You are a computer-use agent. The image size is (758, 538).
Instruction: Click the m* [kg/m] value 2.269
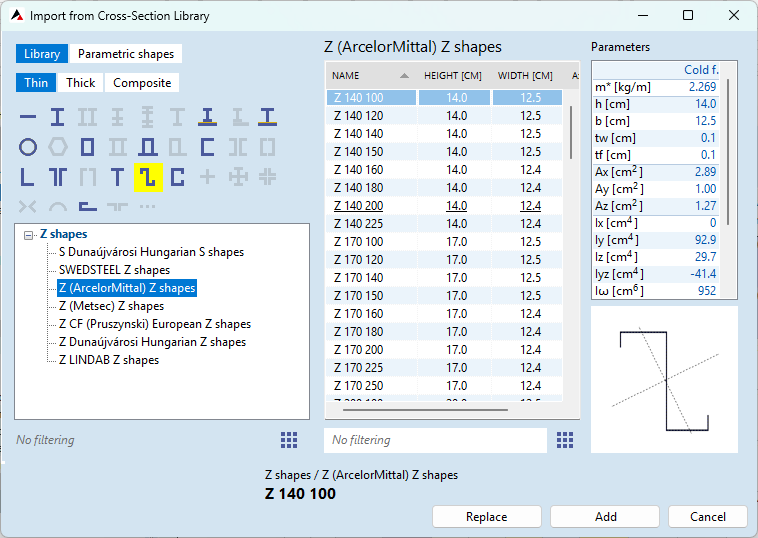point(702,87)
